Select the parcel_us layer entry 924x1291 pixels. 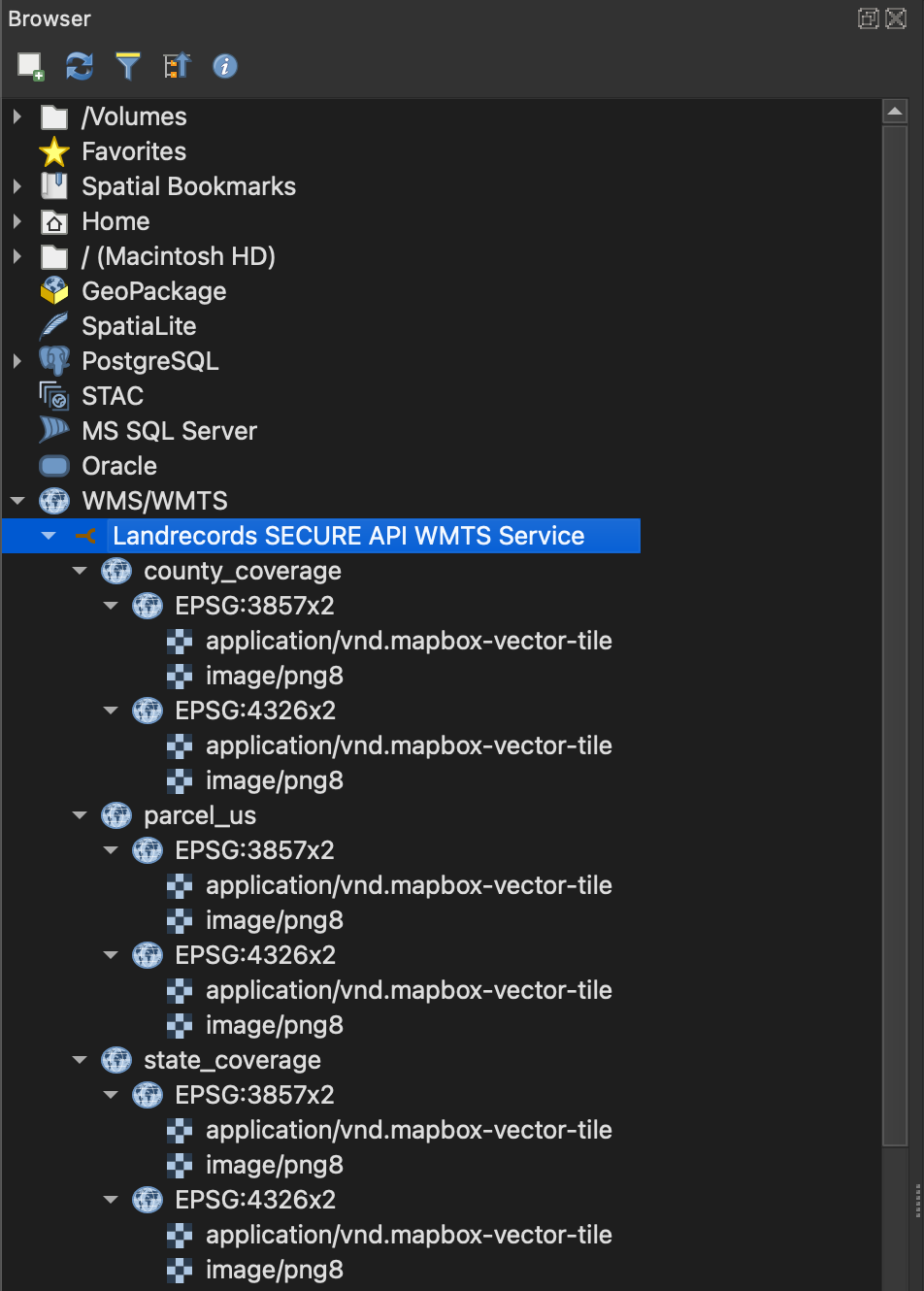(200, 815)
